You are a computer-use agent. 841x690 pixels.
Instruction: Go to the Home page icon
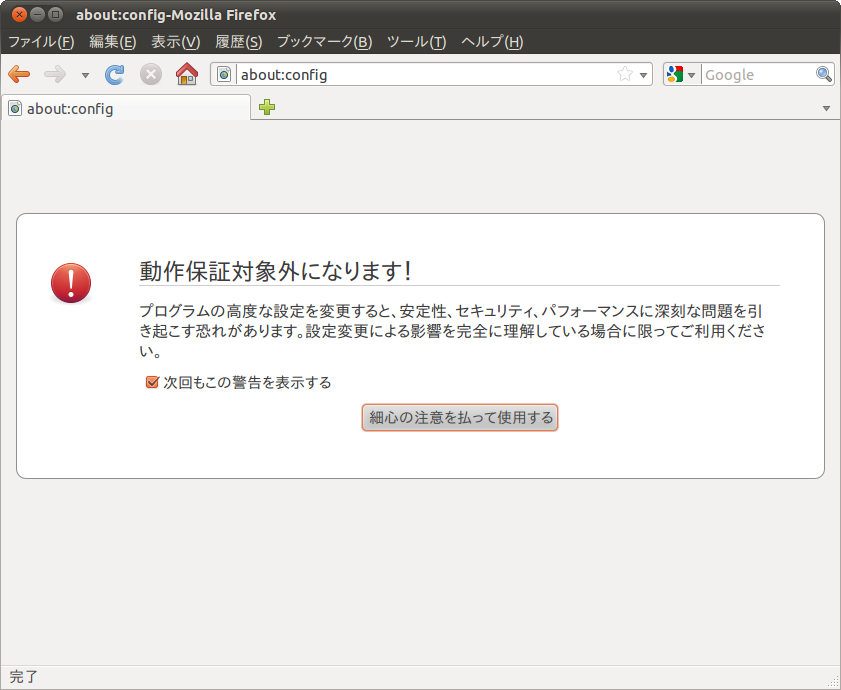(x=187, y=74)
